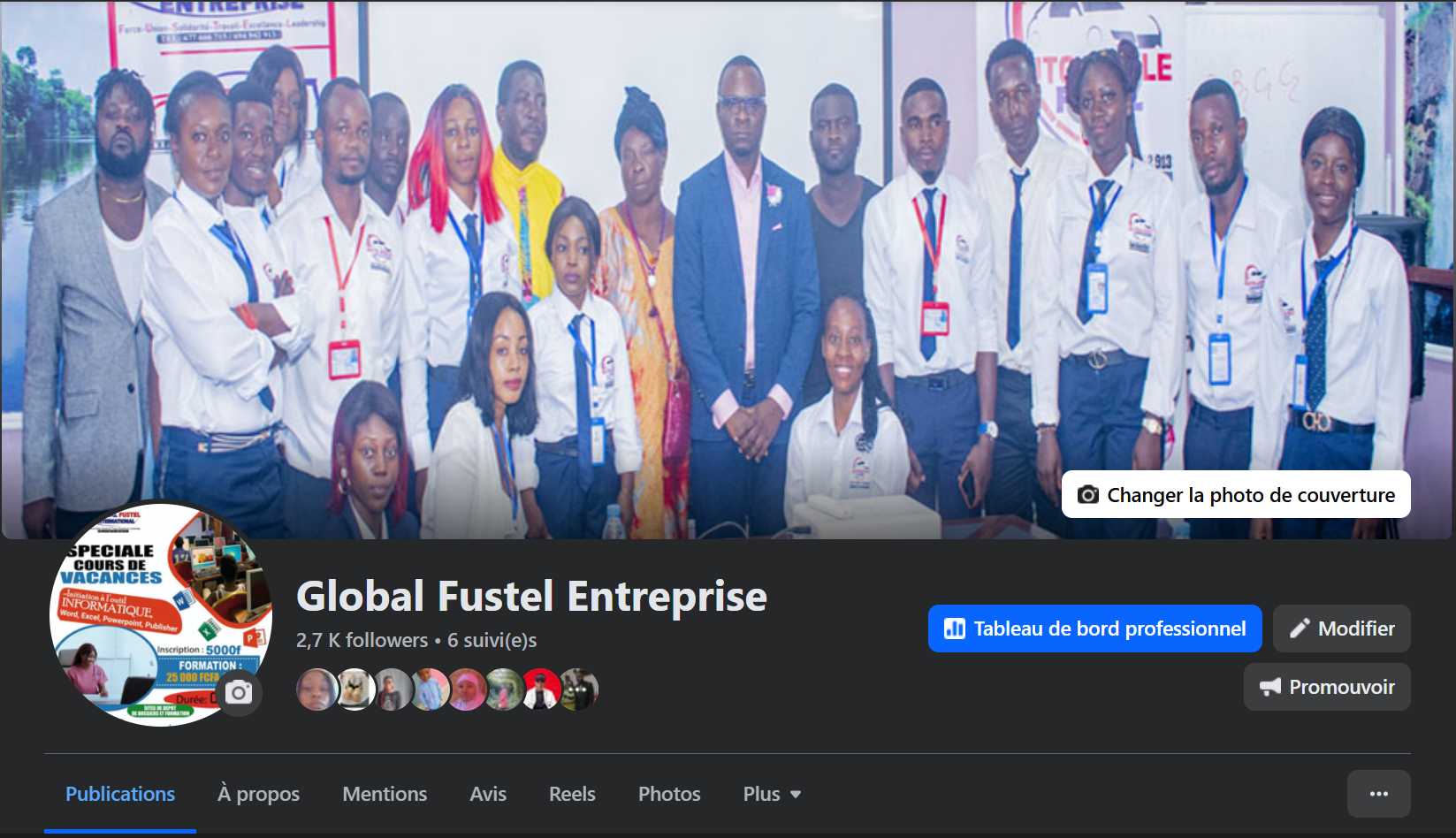Image resolution: width=1456 pixels, height=838 pixels.
Task: Open Tableau de bord professionnel
Action: [1094, 628]
